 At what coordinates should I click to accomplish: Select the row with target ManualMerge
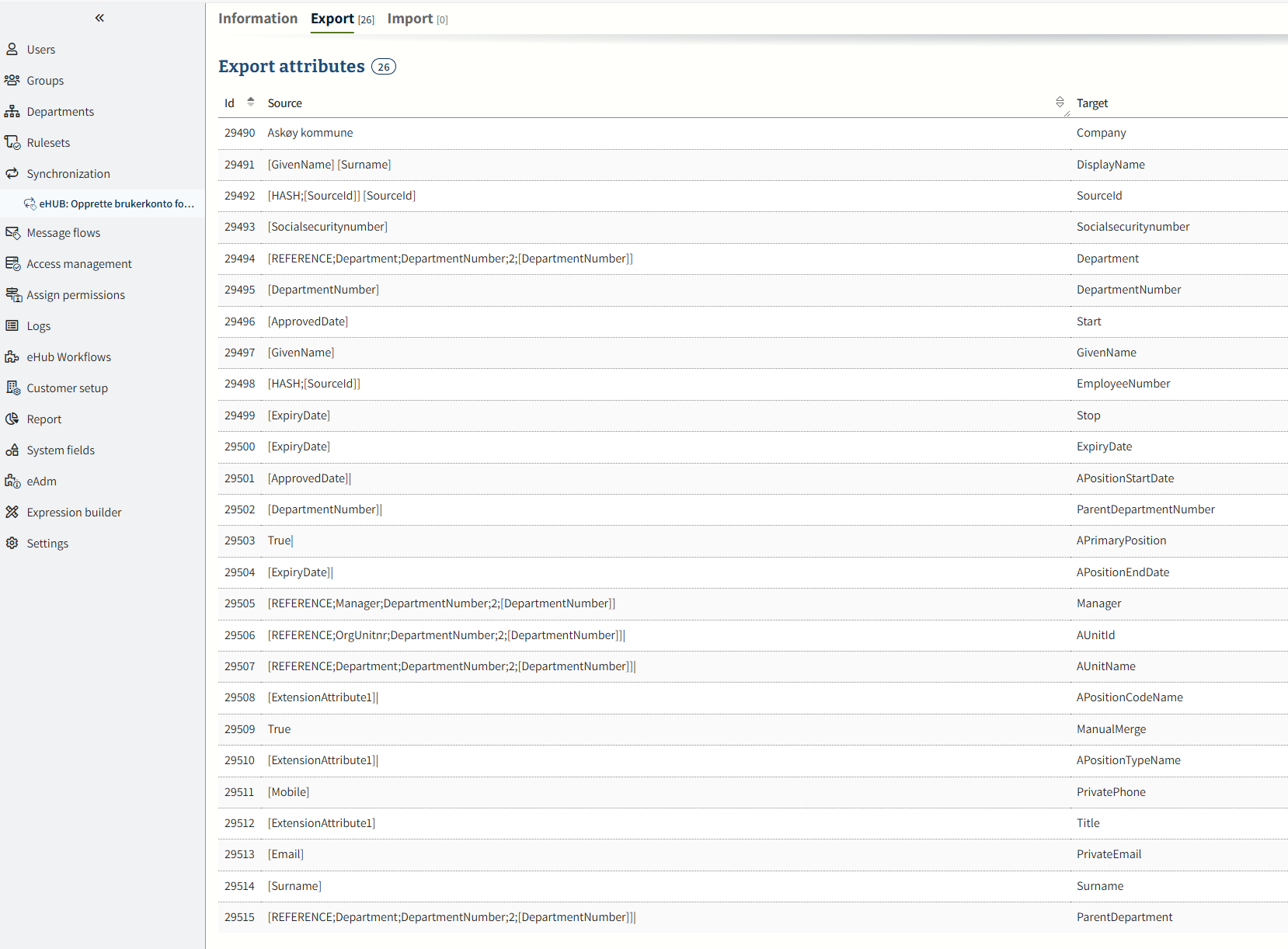1110,729
